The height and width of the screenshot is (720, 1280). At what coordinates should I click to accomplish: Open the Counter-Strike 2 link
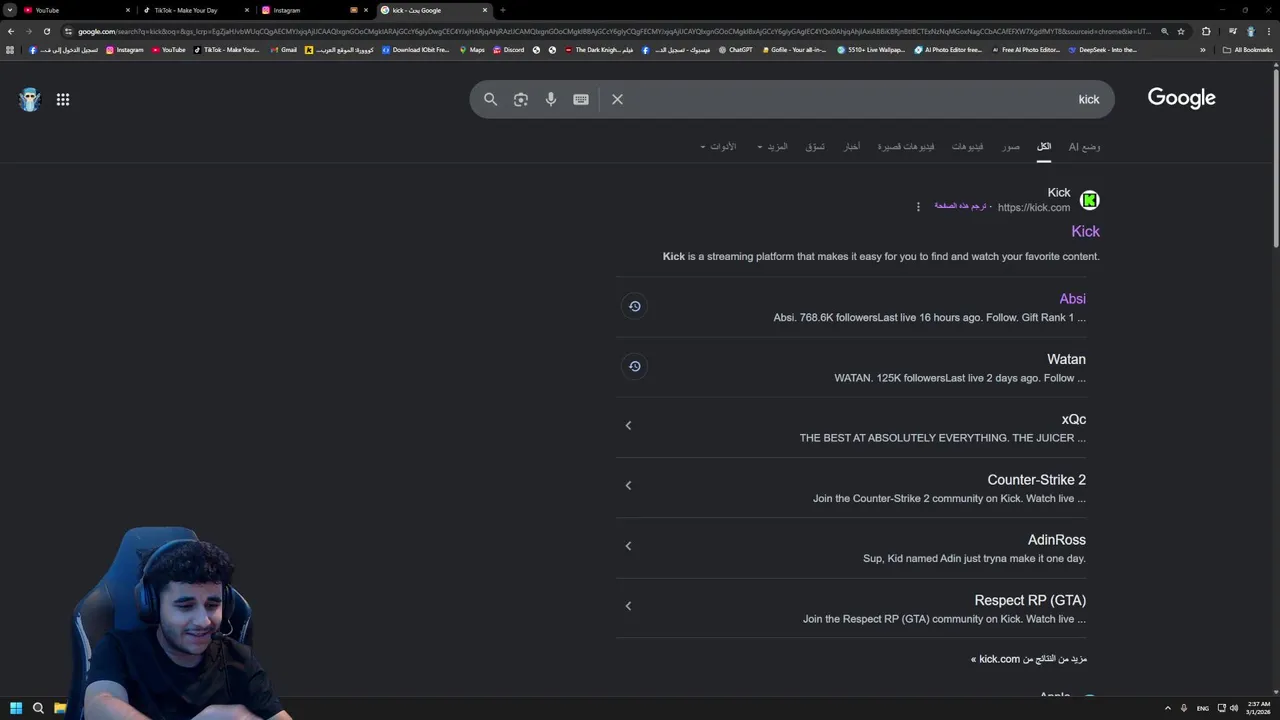tap(1036, 480)
